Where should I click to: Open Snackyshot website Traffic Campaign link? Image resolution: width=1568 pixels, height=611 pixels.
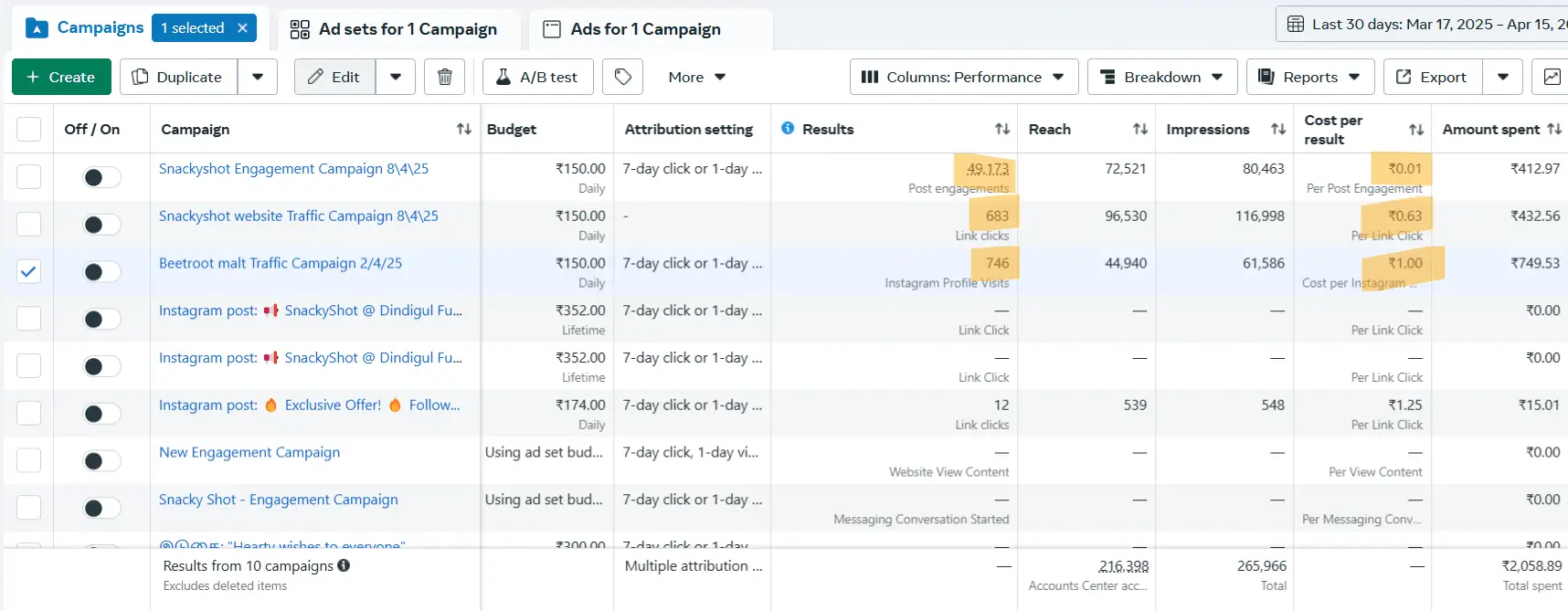pyautogui.click(x=298, y=216)
